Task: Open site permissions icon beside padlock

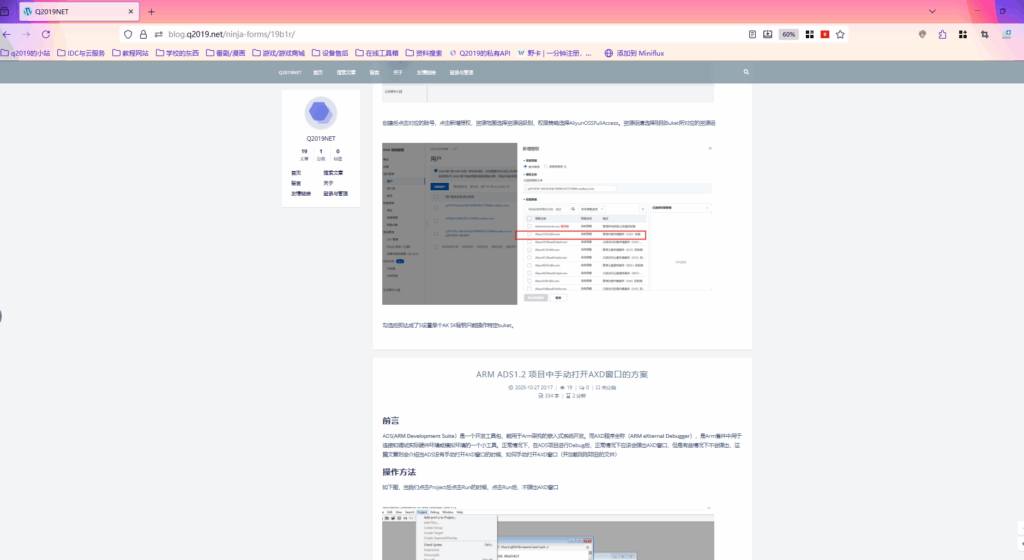Action: 158,34
